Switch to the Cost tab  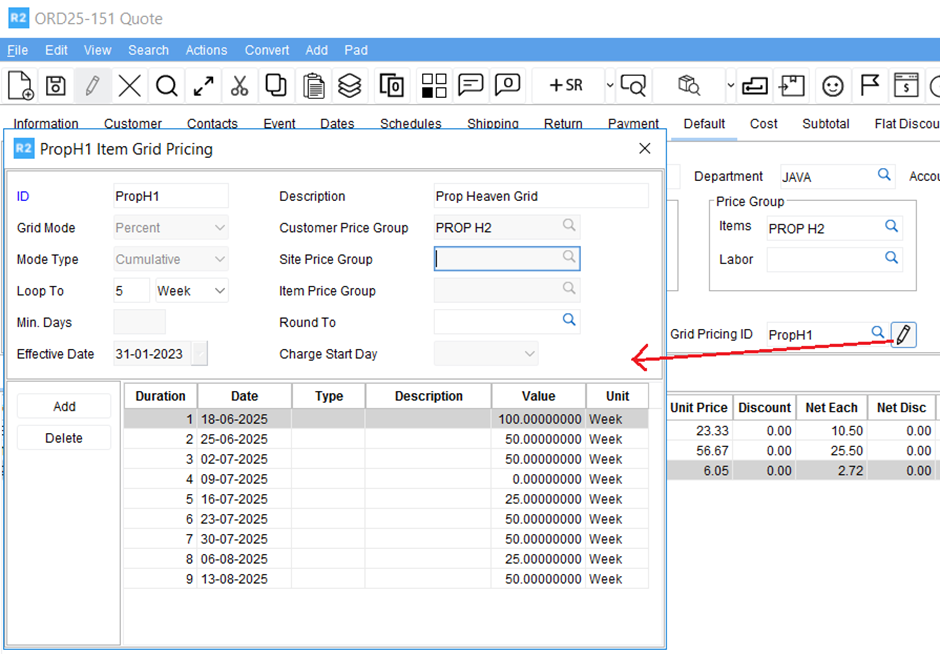(763, 124)
